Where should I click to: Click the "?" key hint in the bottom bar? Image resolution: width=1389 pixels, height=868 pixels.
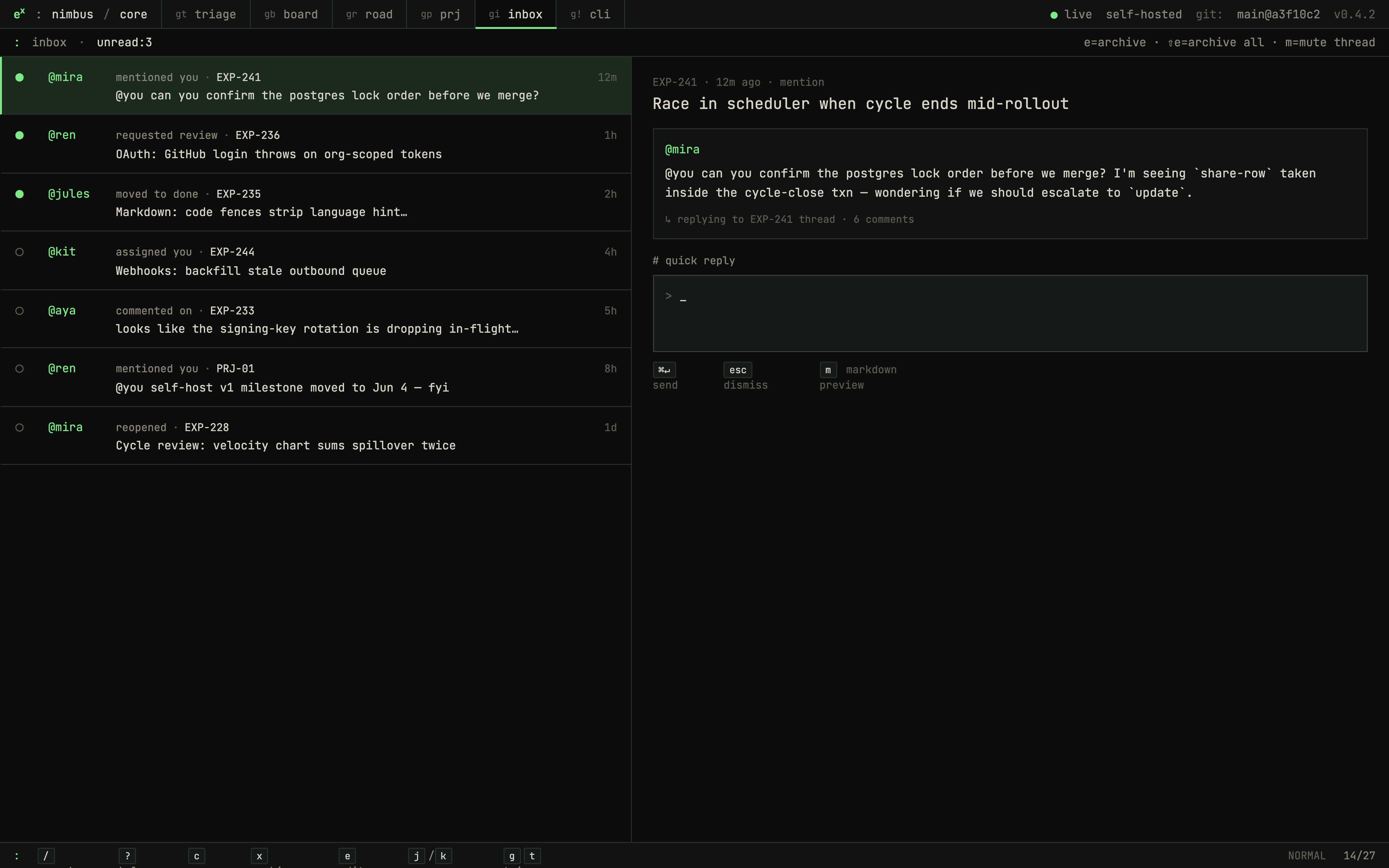(x=127, y=856)
